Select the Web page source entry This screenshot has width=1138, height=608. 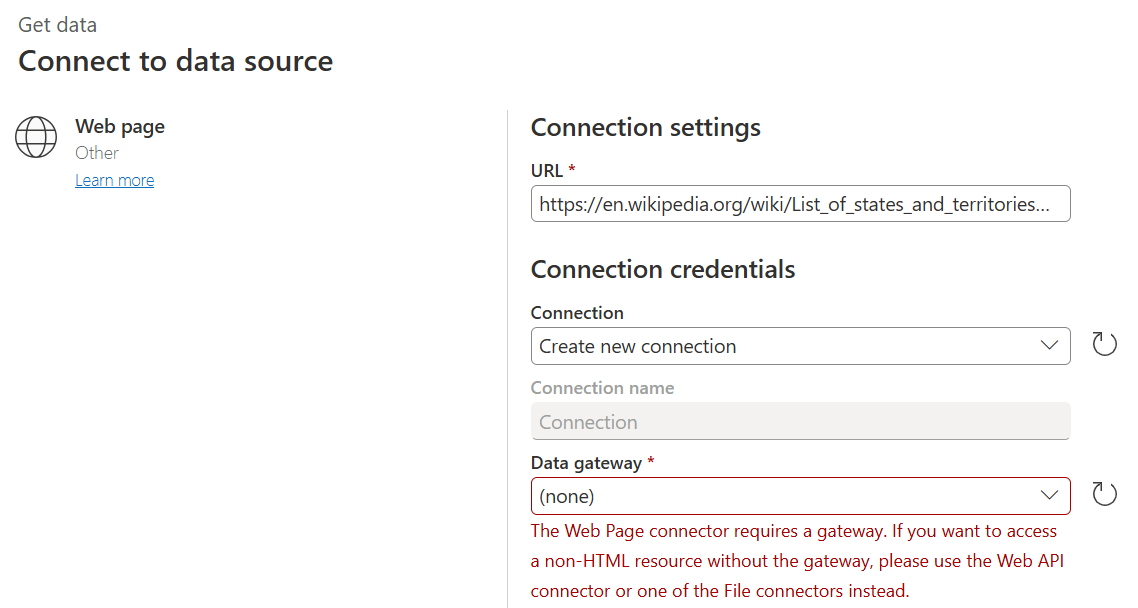pyautogui.click(x=119, y=126)
